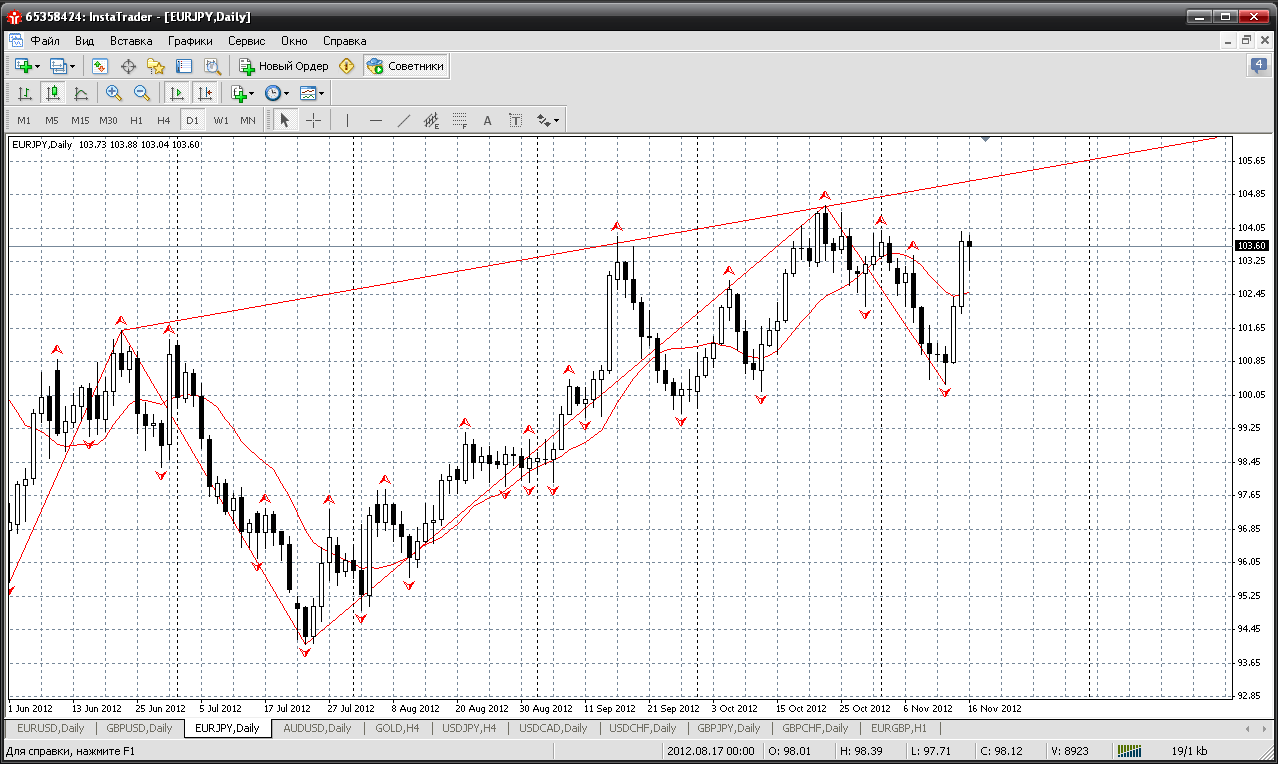Open the Indicators list dropdown
1278x764 pixels.
[243, 93]
